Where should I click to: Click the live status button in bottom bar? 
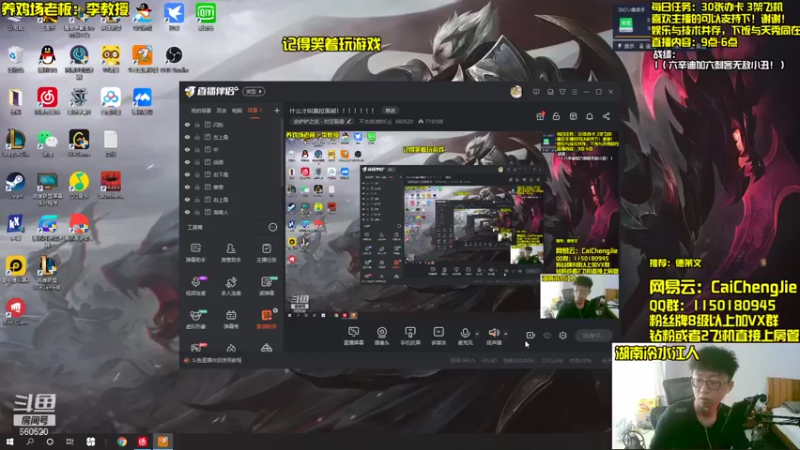coord(593,335)
